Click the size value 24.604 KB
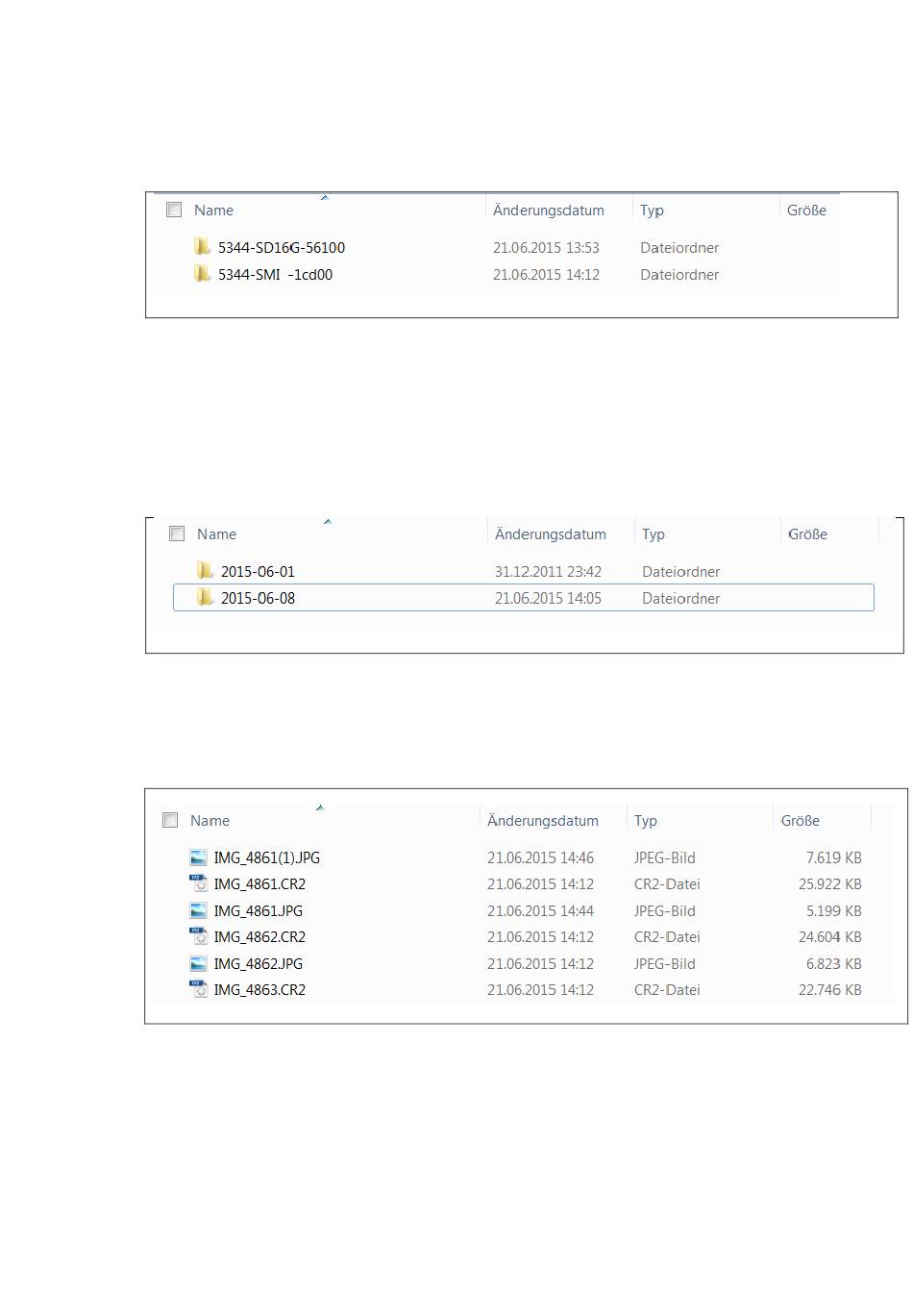 coord(829,937)
